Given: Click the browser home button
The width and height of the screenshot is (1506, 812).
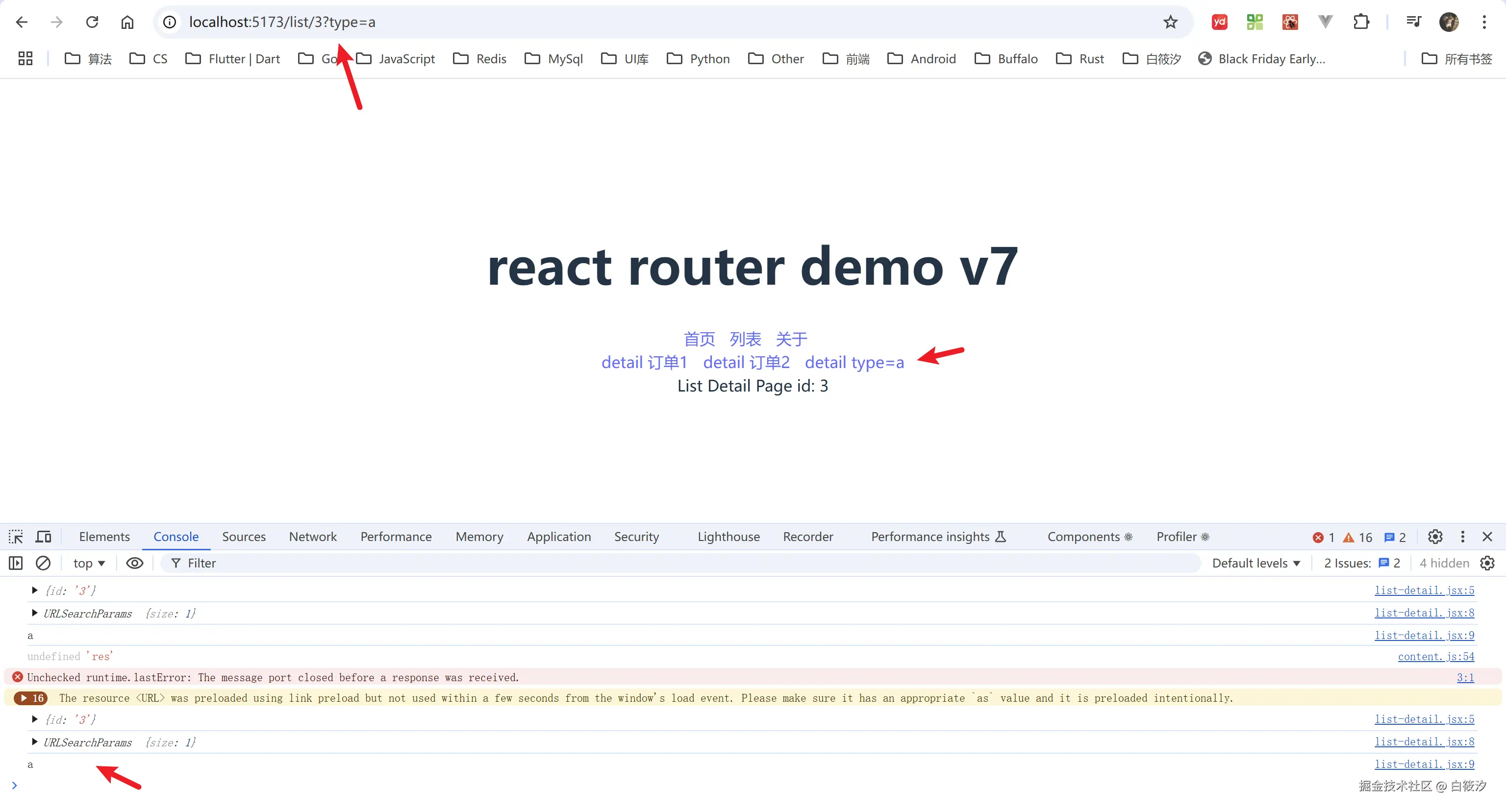Looking at the screenshot, I should pyautogui.click(x=127, y=22).
